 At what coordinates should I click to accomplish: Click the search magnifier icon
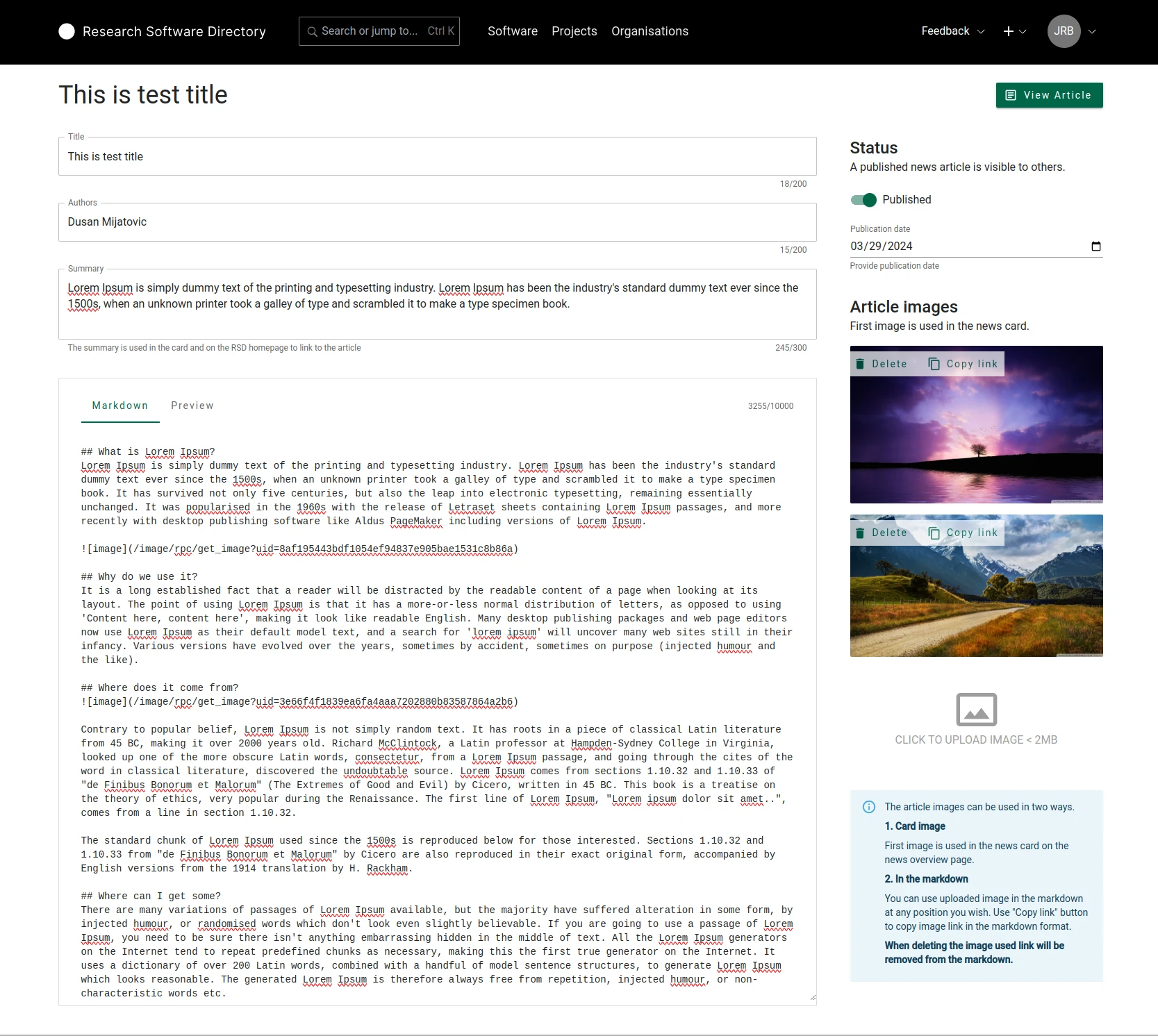point(312,31)
